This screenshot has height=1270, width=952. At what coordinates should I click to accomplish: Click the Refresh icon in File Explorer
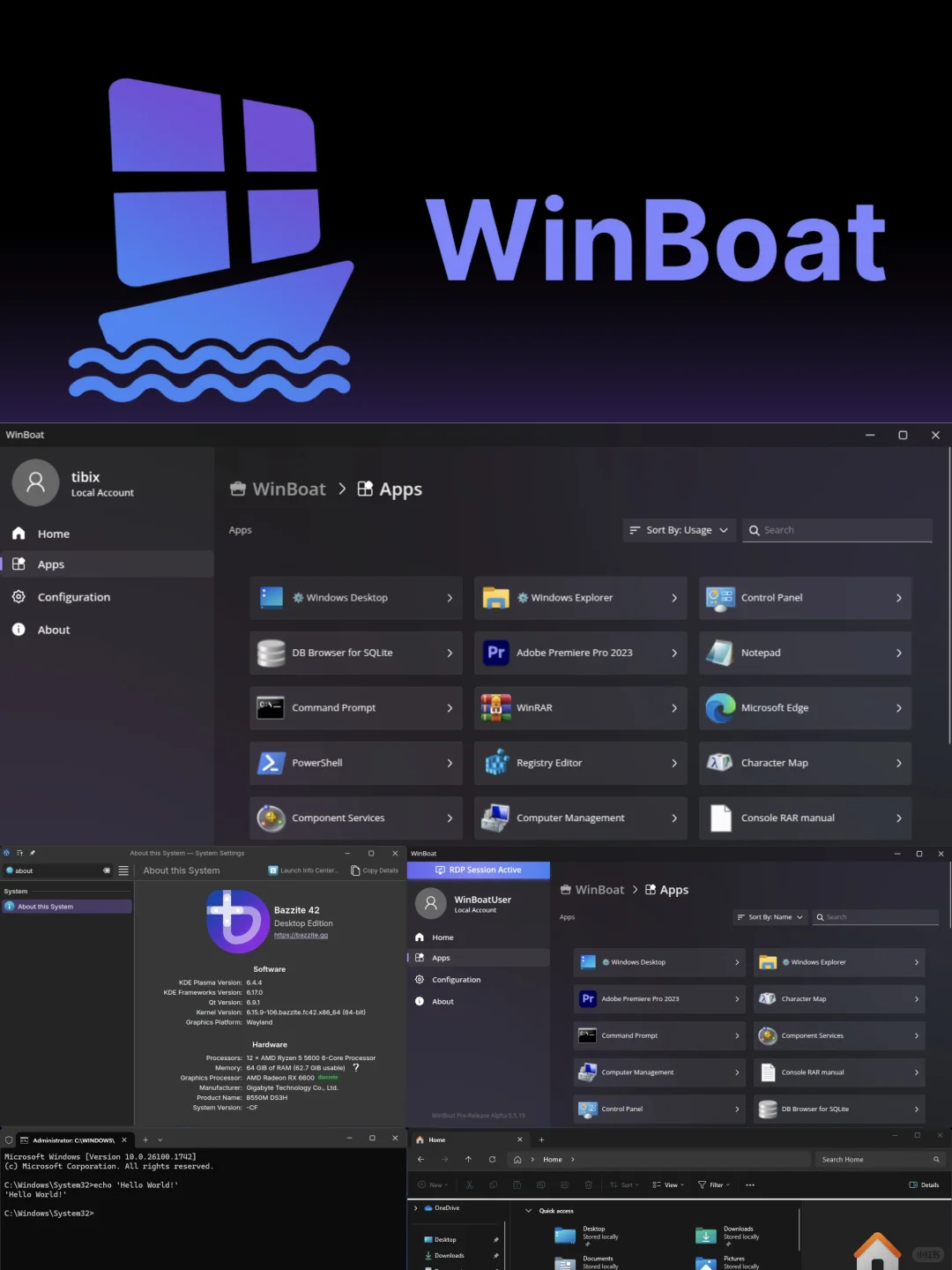(x=493, y=1159)
